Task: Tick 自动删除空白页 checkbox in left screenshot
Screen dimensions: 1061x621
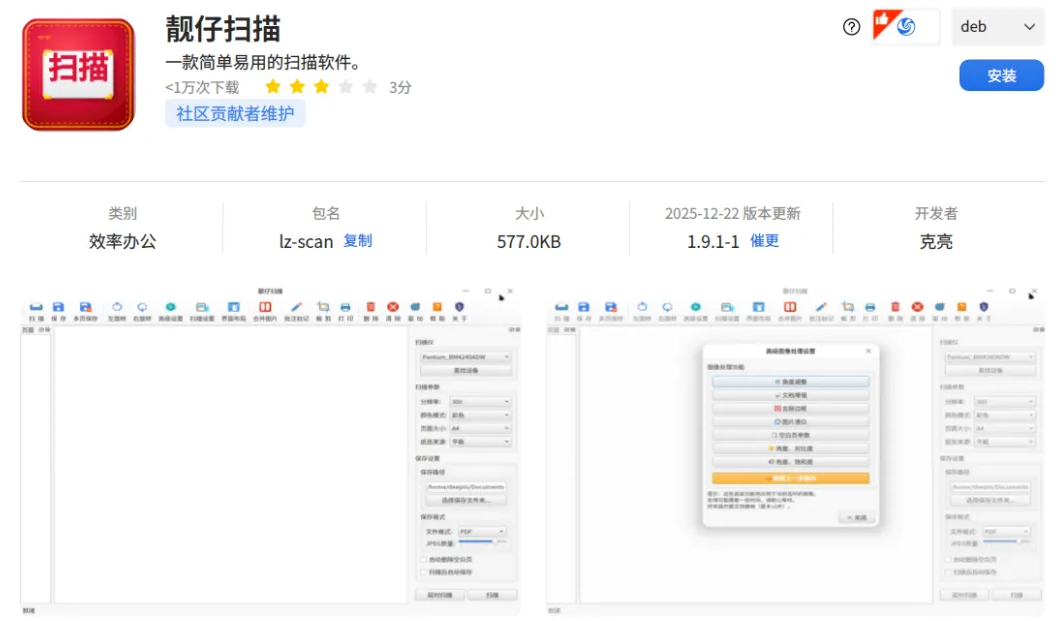Action: [x=424, y=559]
